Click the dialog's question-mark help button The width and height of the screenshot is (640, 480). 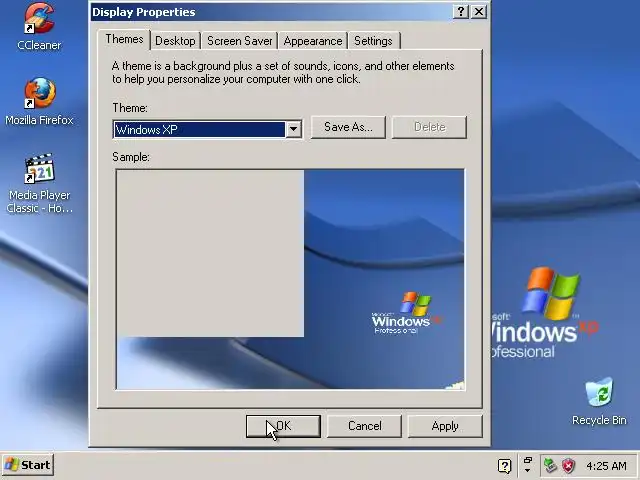coord(461,12)
